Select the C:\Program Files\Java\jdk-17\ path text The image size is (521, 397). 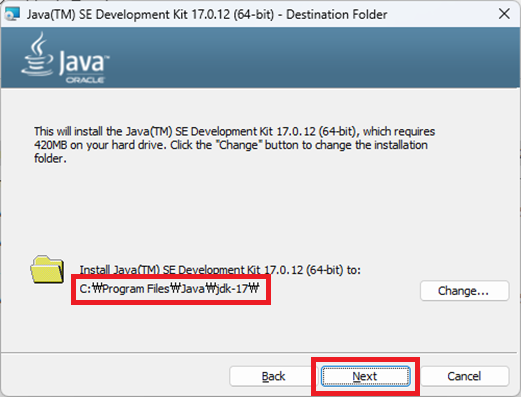[169, 289]
